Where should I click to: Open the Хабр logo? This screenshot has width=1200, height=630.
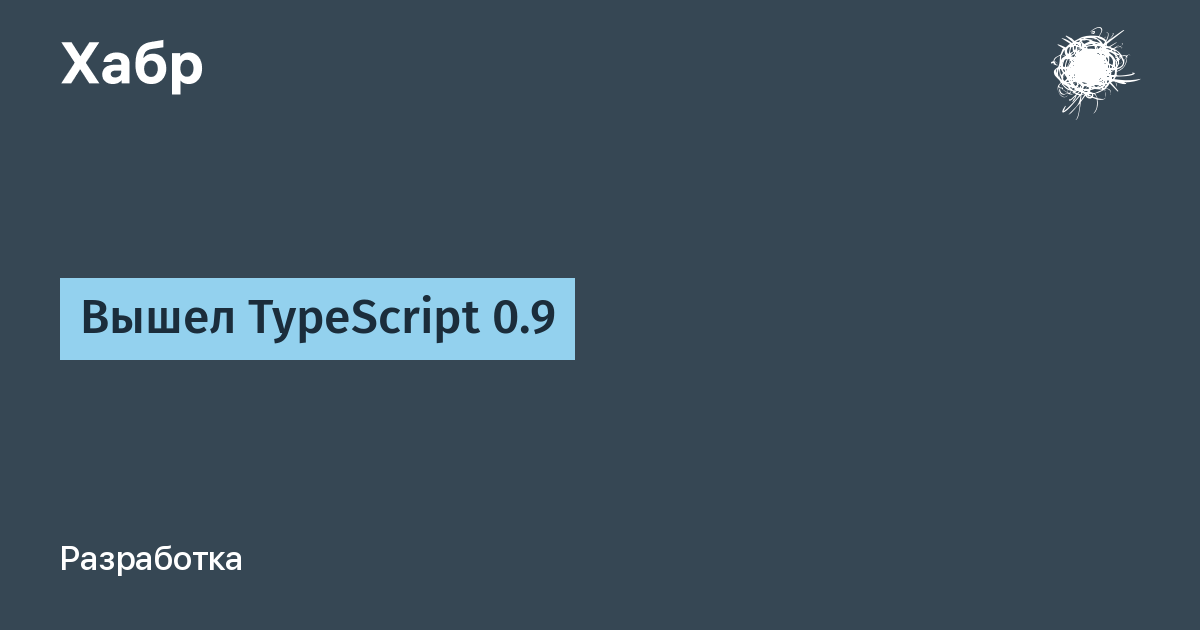(132, 65)
